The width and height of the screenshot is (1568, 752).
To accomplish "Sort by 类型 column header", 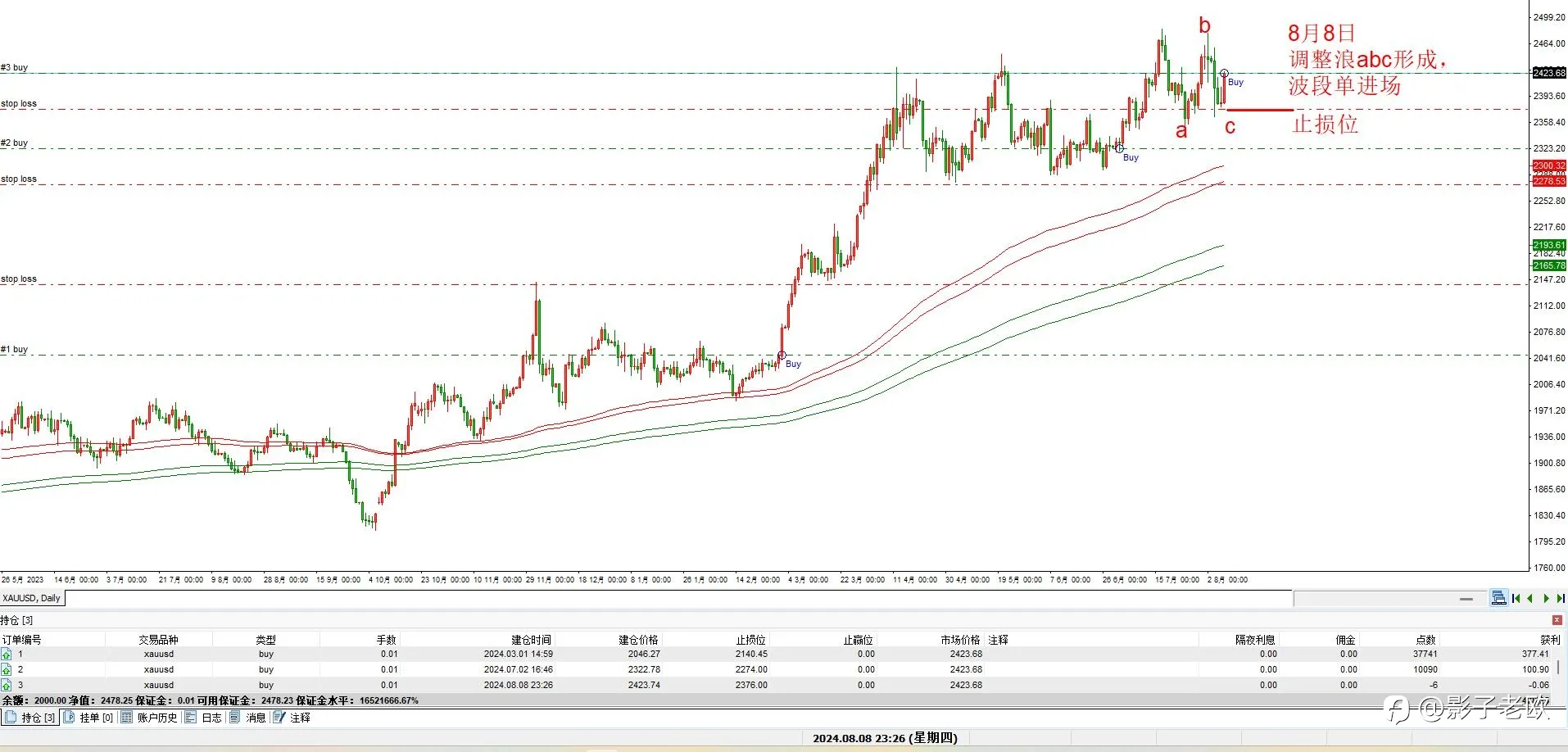I will (265, 640).
